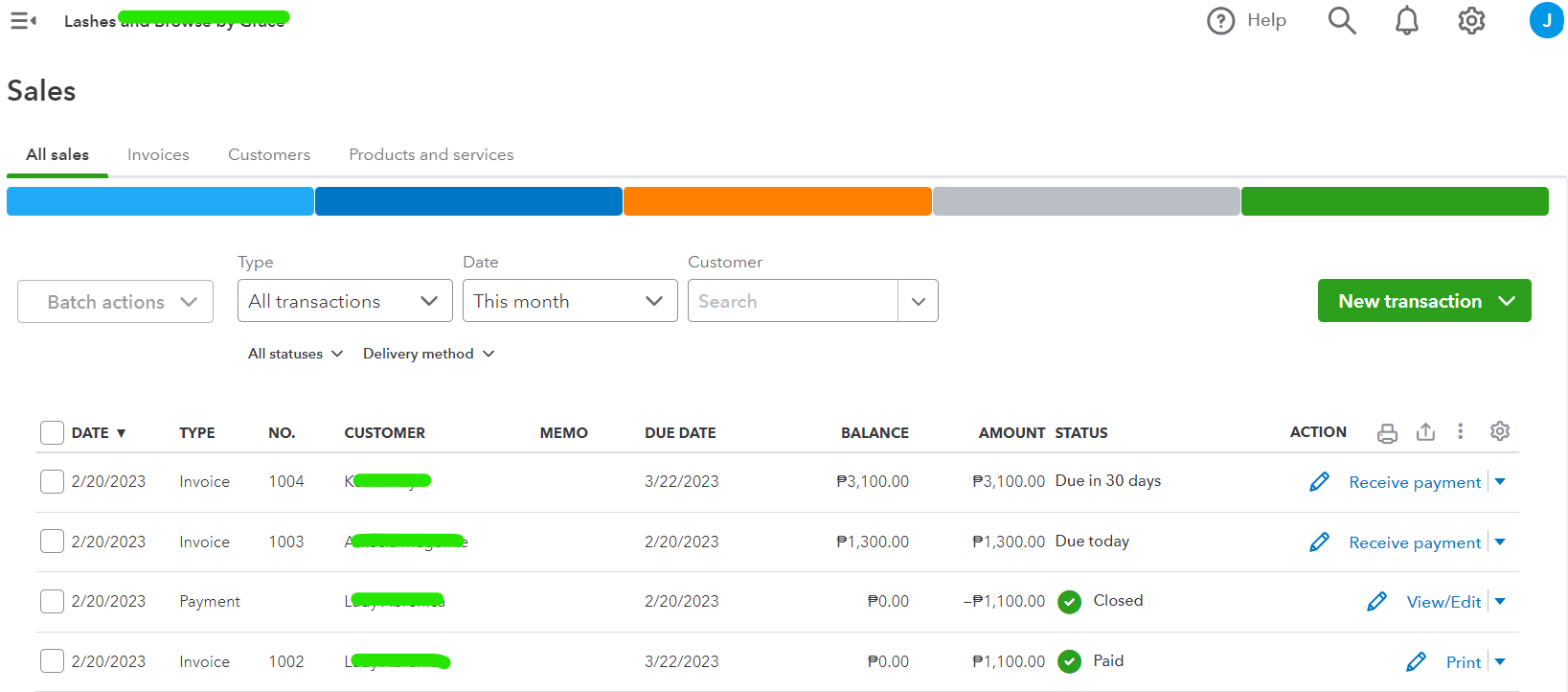Collapse the left navigation menu icon

click(x=23, y=21)
